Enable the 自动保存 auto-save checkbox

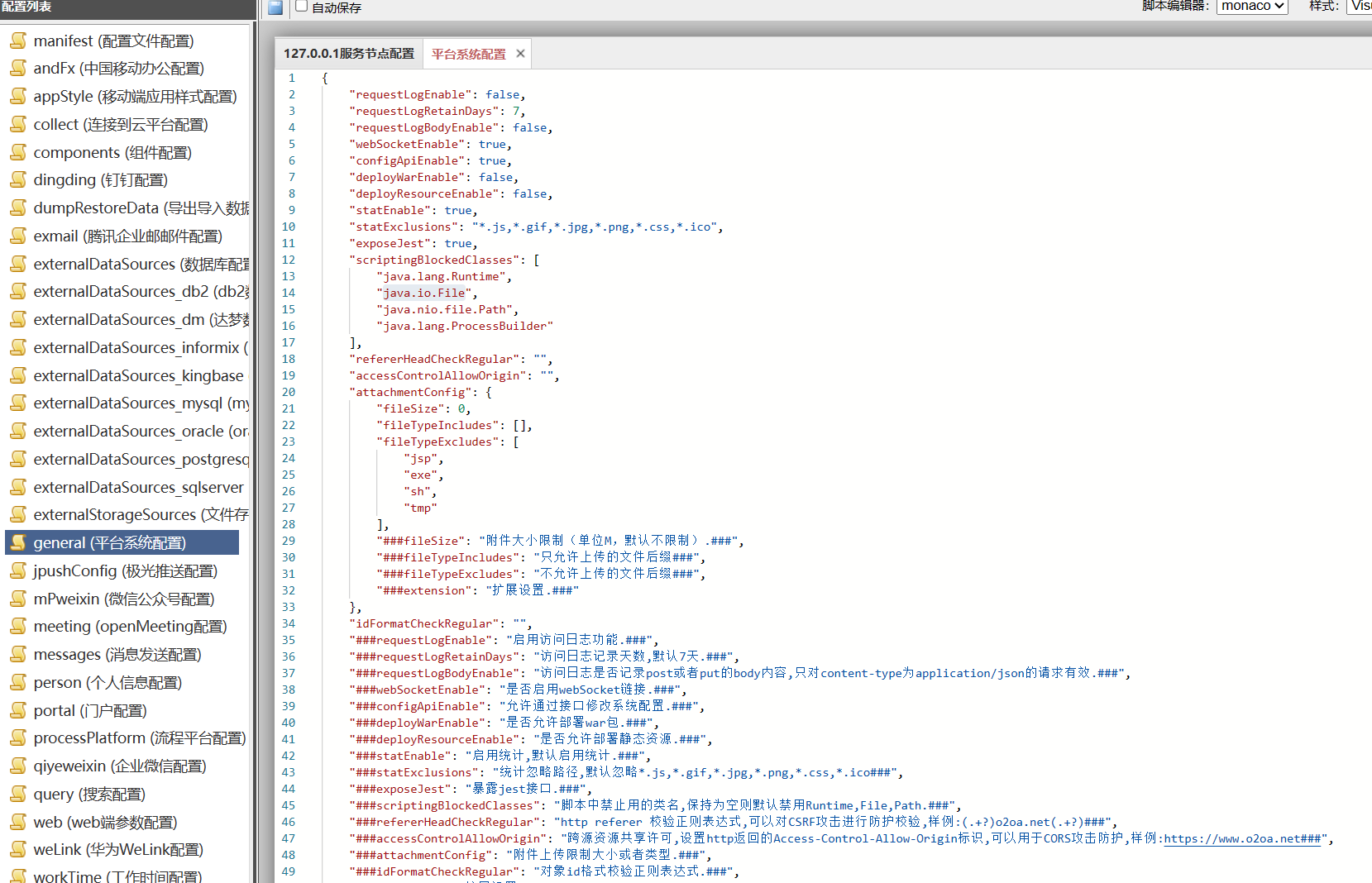[x=302, y=7]
